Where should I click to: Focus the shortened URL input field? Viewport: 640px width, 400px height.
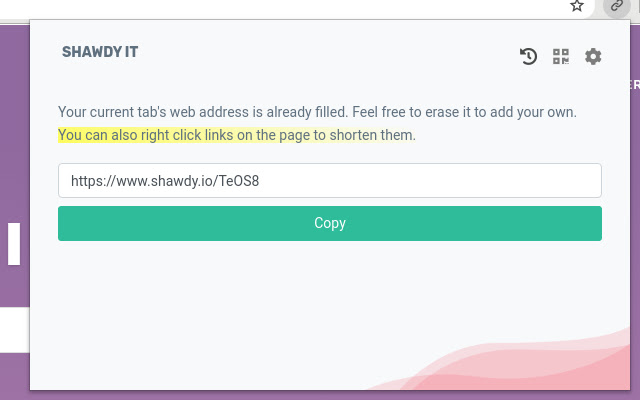coord(330,181)
